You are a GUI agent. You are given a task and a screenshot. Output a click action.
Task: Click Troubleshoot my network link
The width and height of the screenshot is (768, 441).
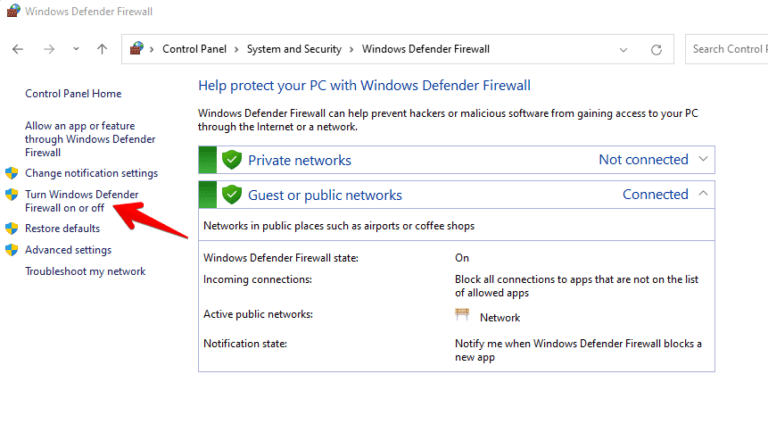[85, 271]
